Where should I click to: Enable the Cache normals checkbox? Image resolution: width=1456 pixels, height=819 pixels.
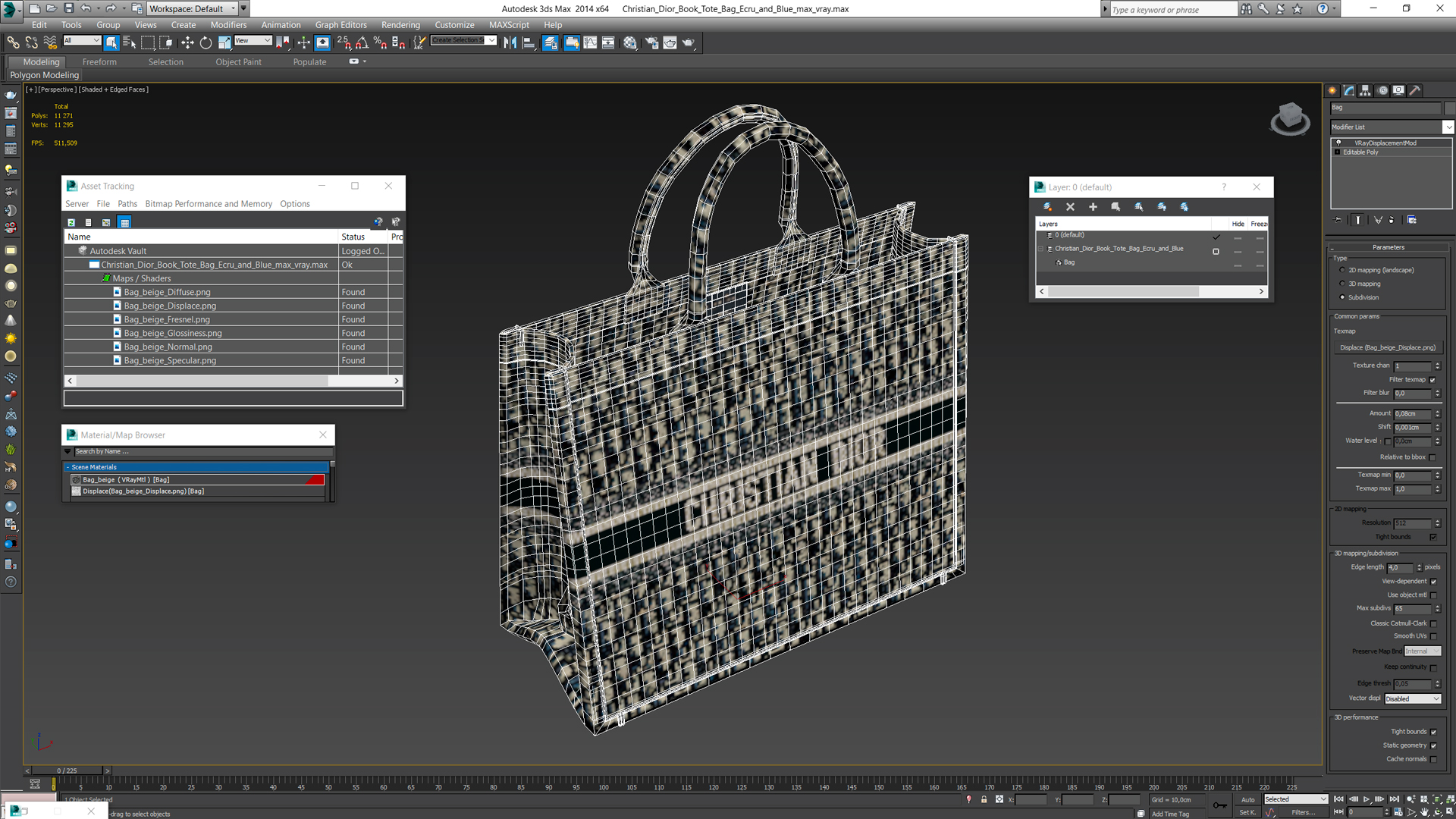coord(1433,759)
